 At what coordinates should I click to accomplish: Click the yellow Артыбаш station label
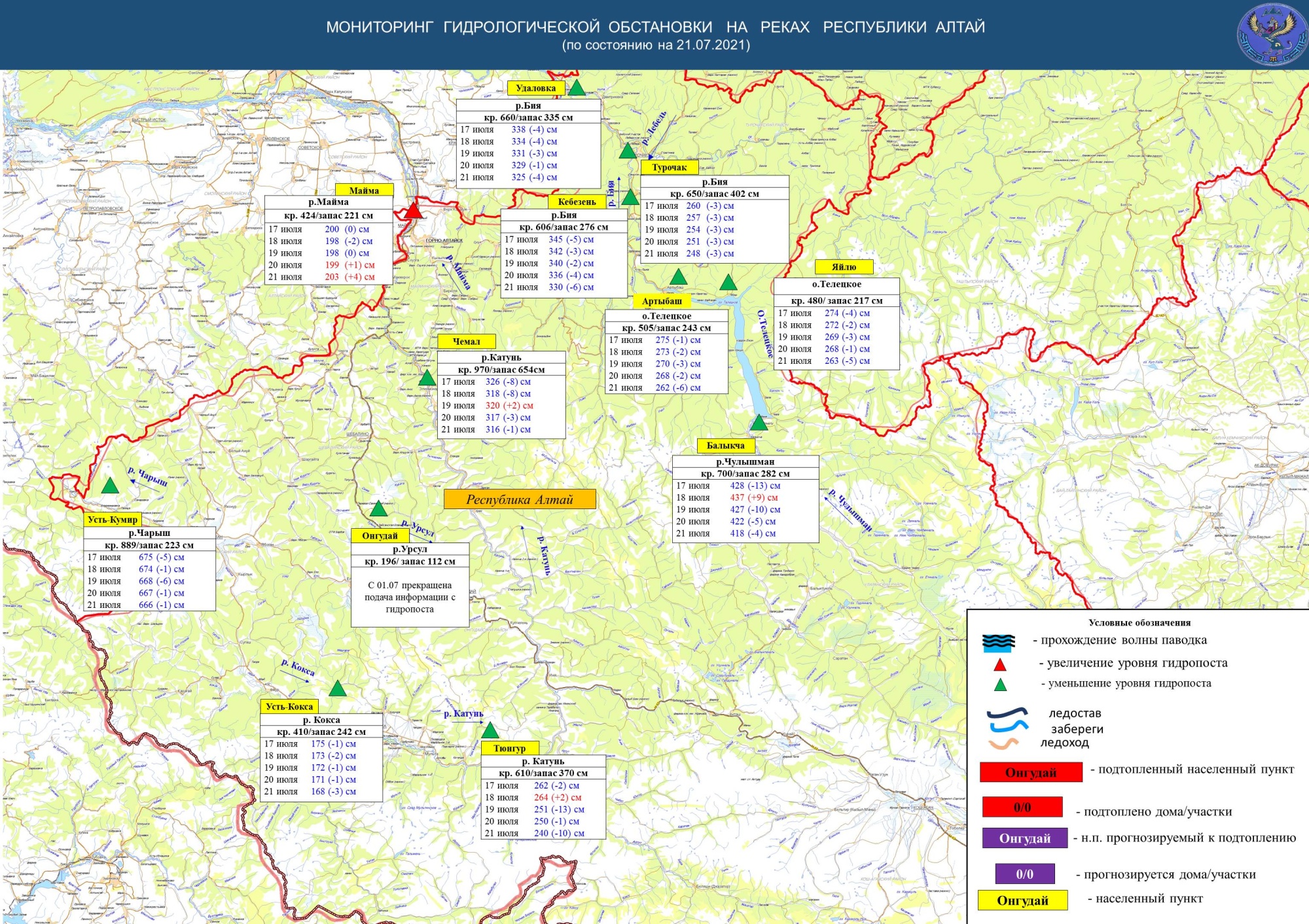(x=662, y=301)
